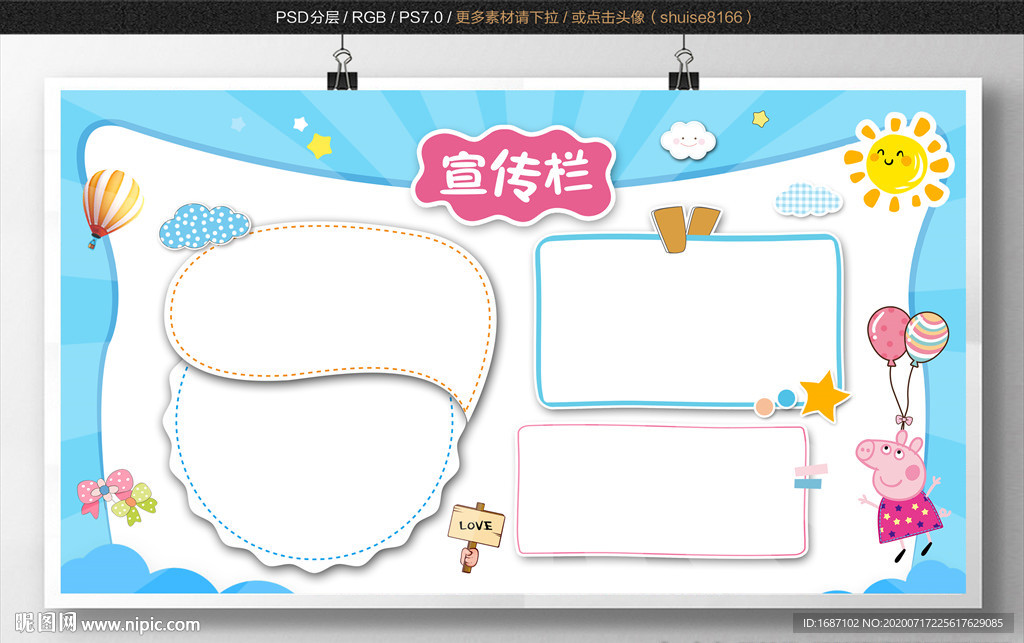Click the pink dotted balloon

coord(888,333)
